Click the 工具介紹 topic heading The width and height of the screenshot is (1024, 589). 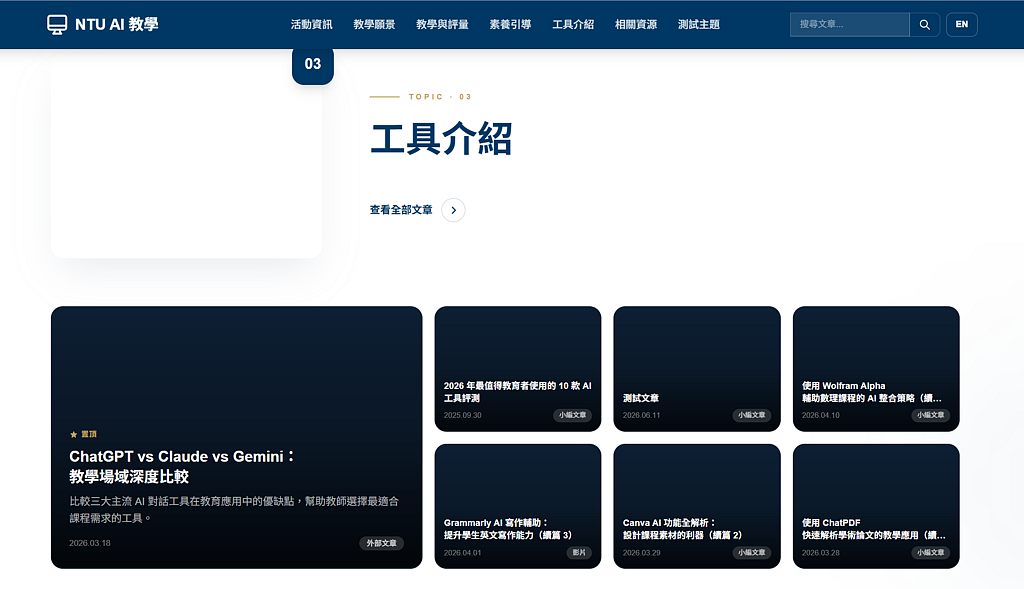point(441,139)
